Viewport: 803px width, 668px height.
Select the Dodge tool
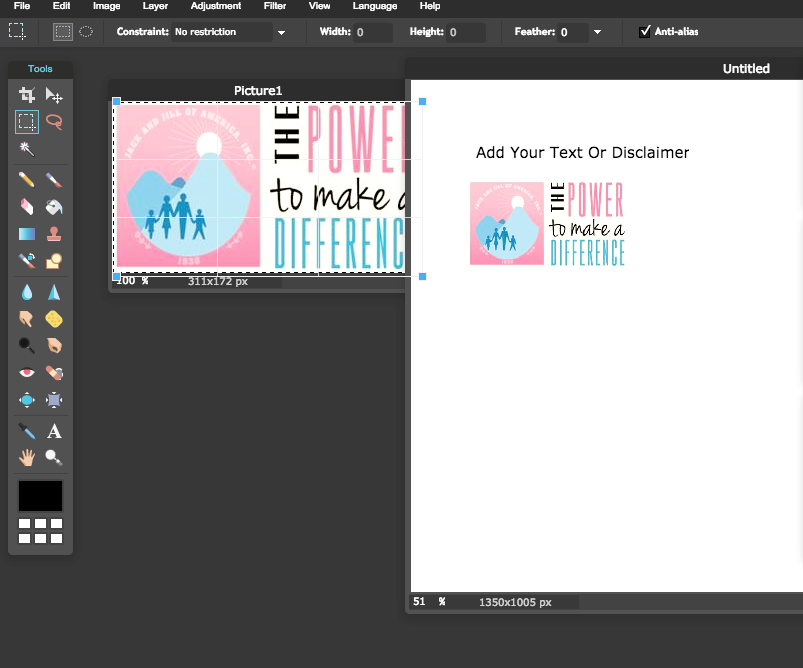27,346
